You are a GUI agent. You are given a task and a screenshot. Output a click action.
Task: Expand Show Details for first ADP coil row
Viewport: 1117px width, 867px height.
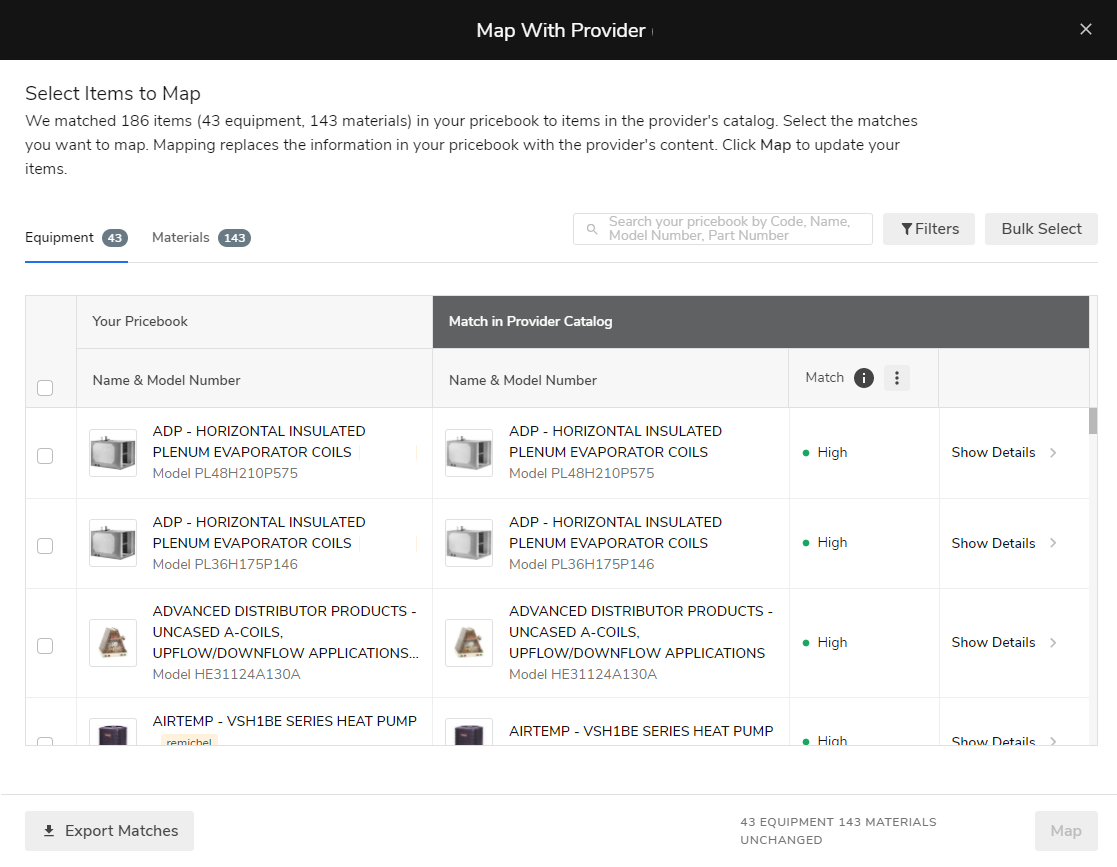click(993, 452)
